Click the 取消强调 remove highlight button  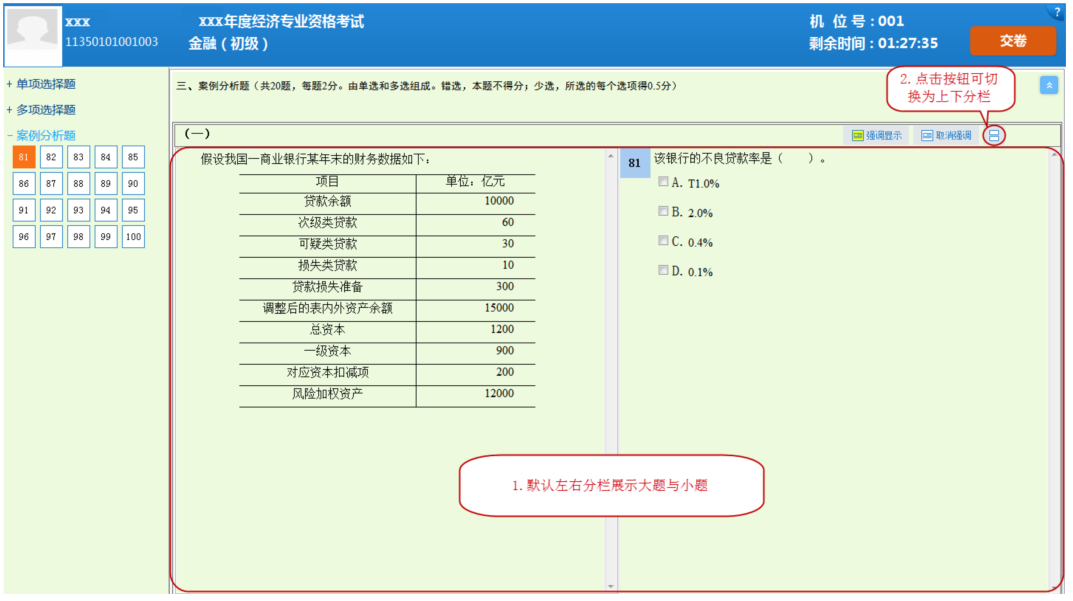(946, 136)
